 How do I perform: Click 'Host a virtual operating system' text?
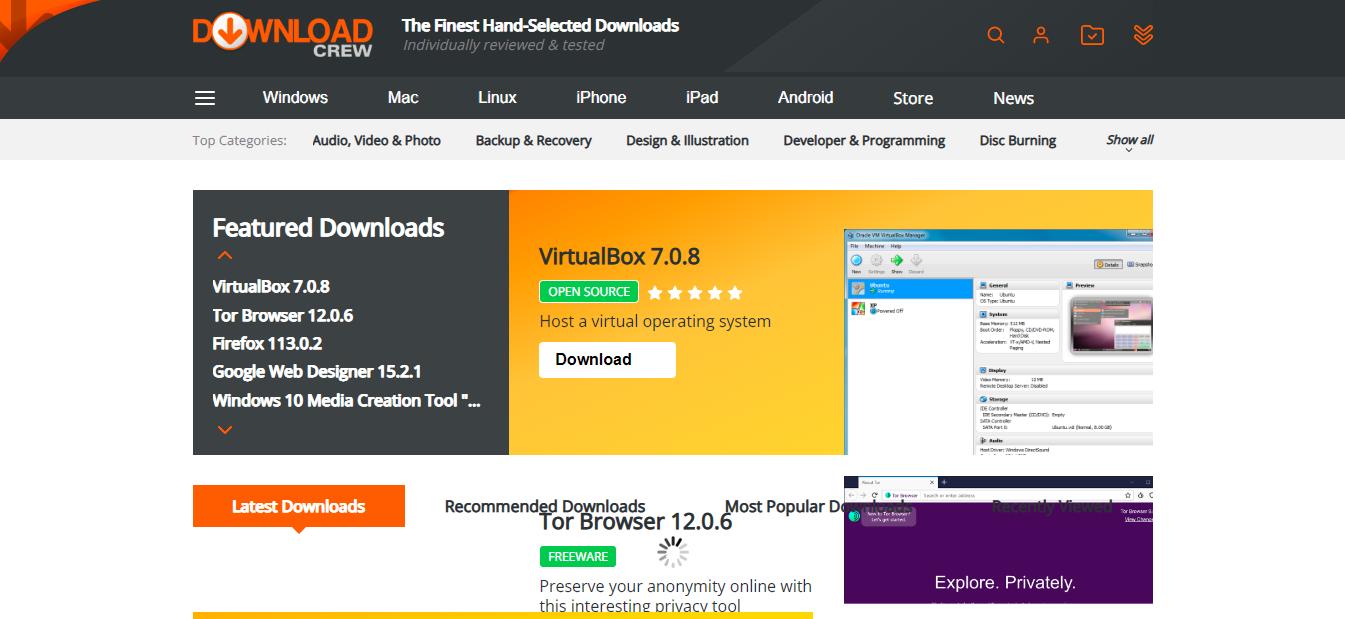pyautogui.click(x=655, y=321)
